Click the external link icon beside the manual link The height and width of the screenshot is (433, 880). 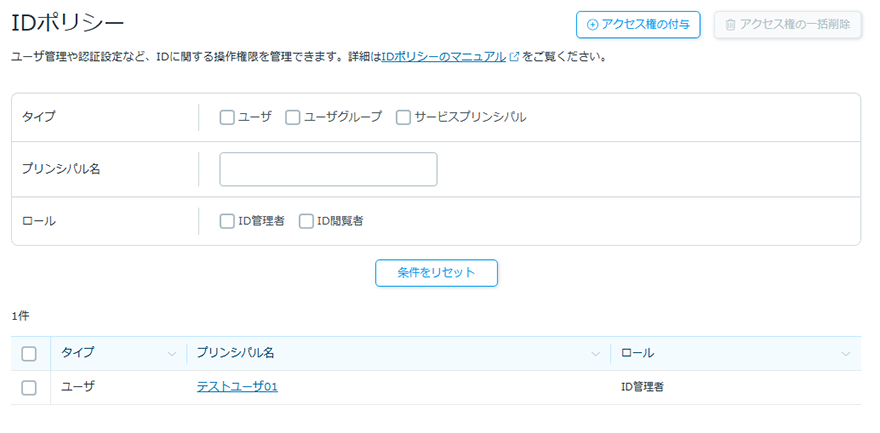514,57
